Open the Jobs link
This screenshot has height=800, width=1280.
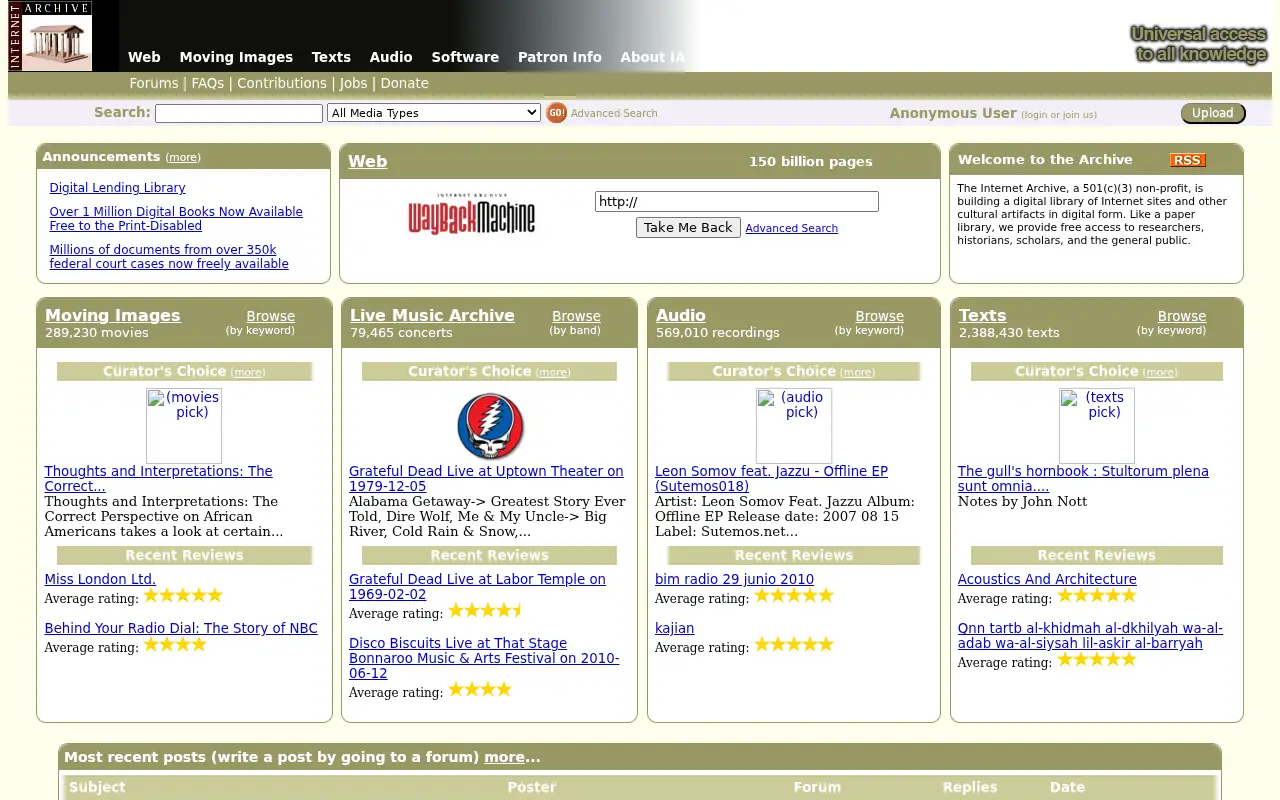[x=354, y=84]
